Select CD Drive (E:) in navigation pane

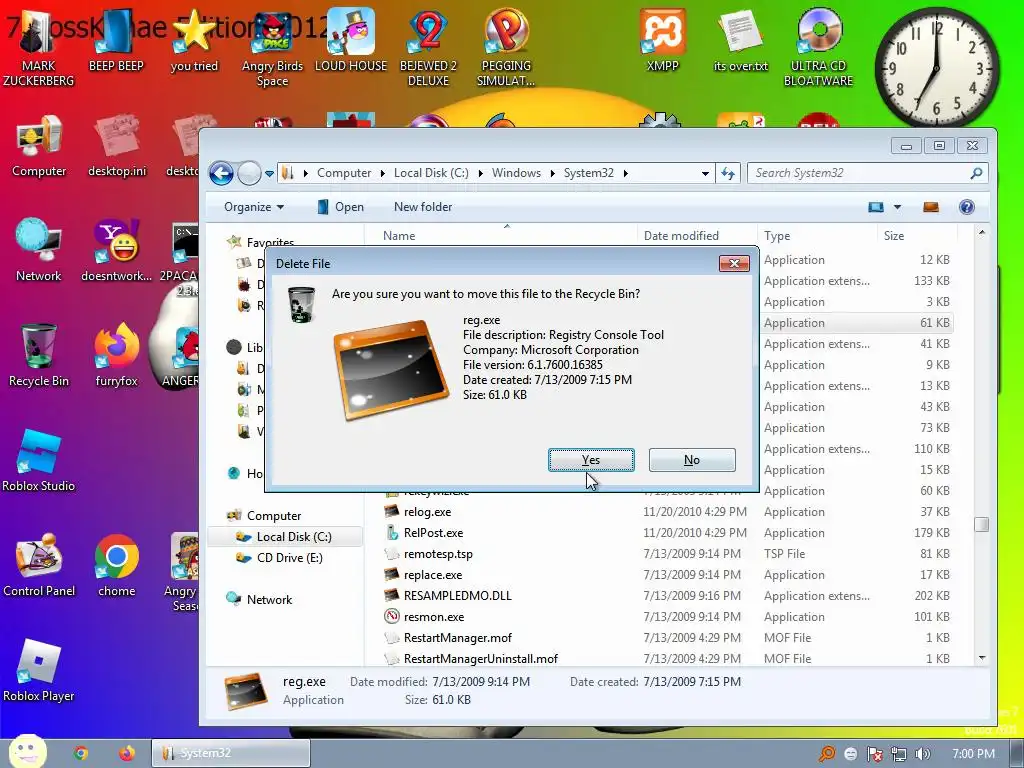point(289,558)
